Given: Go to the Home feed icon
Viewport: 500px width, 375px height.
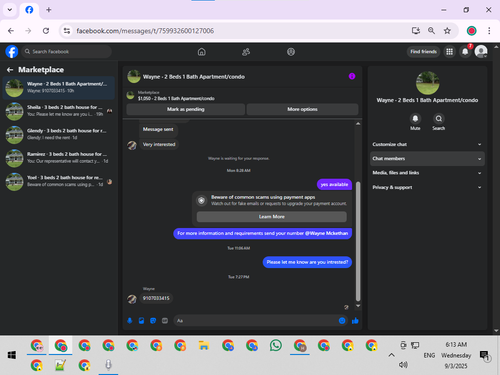Looking at the screenshot, I should pos(202,52).
